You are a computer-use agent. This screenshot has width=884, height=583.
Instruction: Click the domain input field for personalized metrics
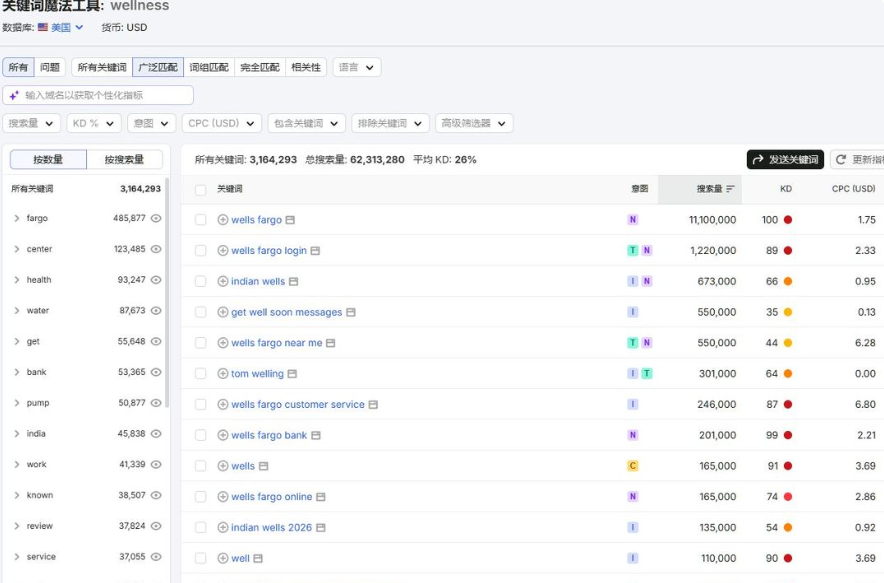tap(98, 95)
